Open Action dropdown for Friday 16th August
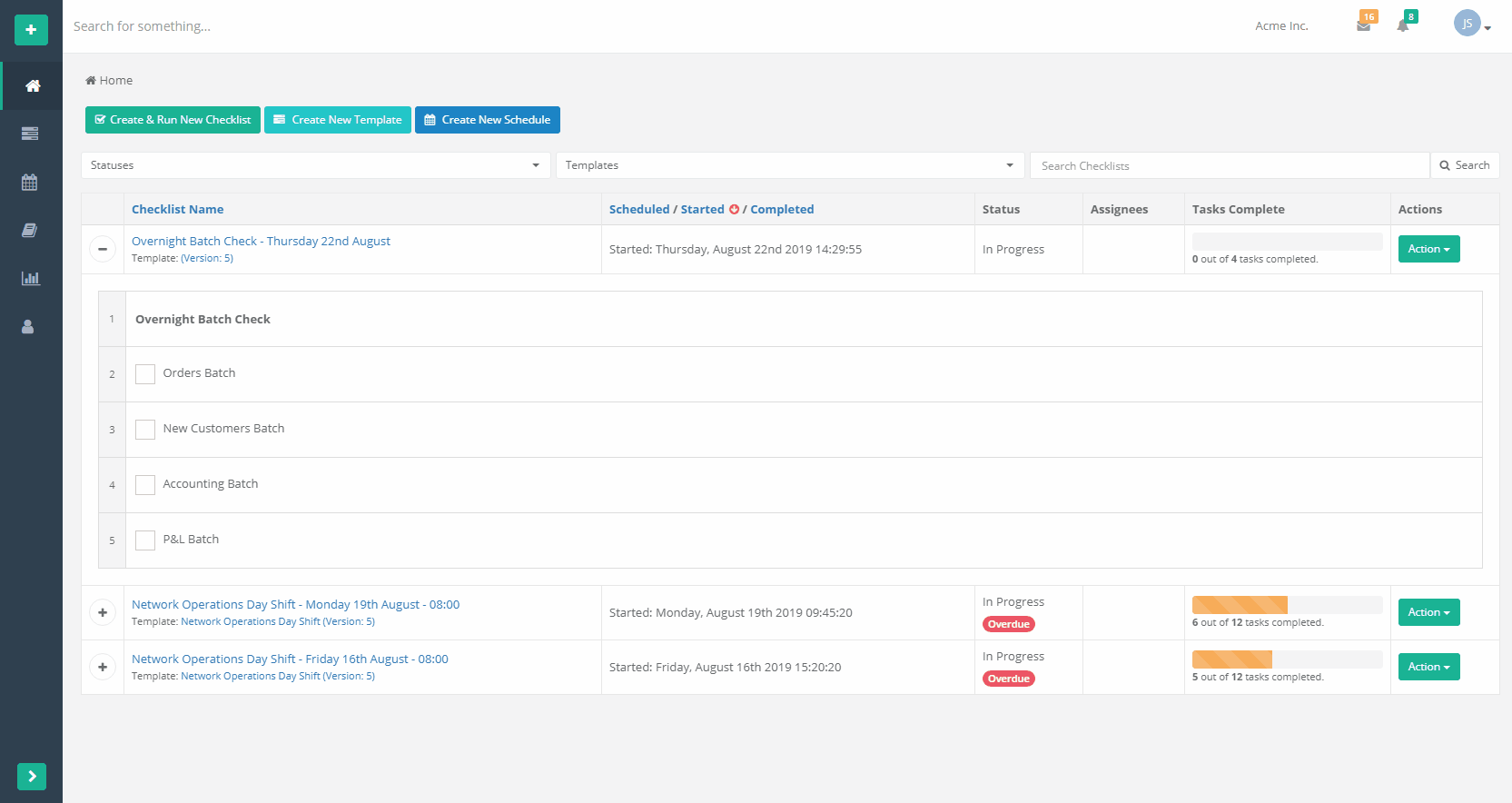Viewport: 1512px width, 803px height. tap(1428, 667)
